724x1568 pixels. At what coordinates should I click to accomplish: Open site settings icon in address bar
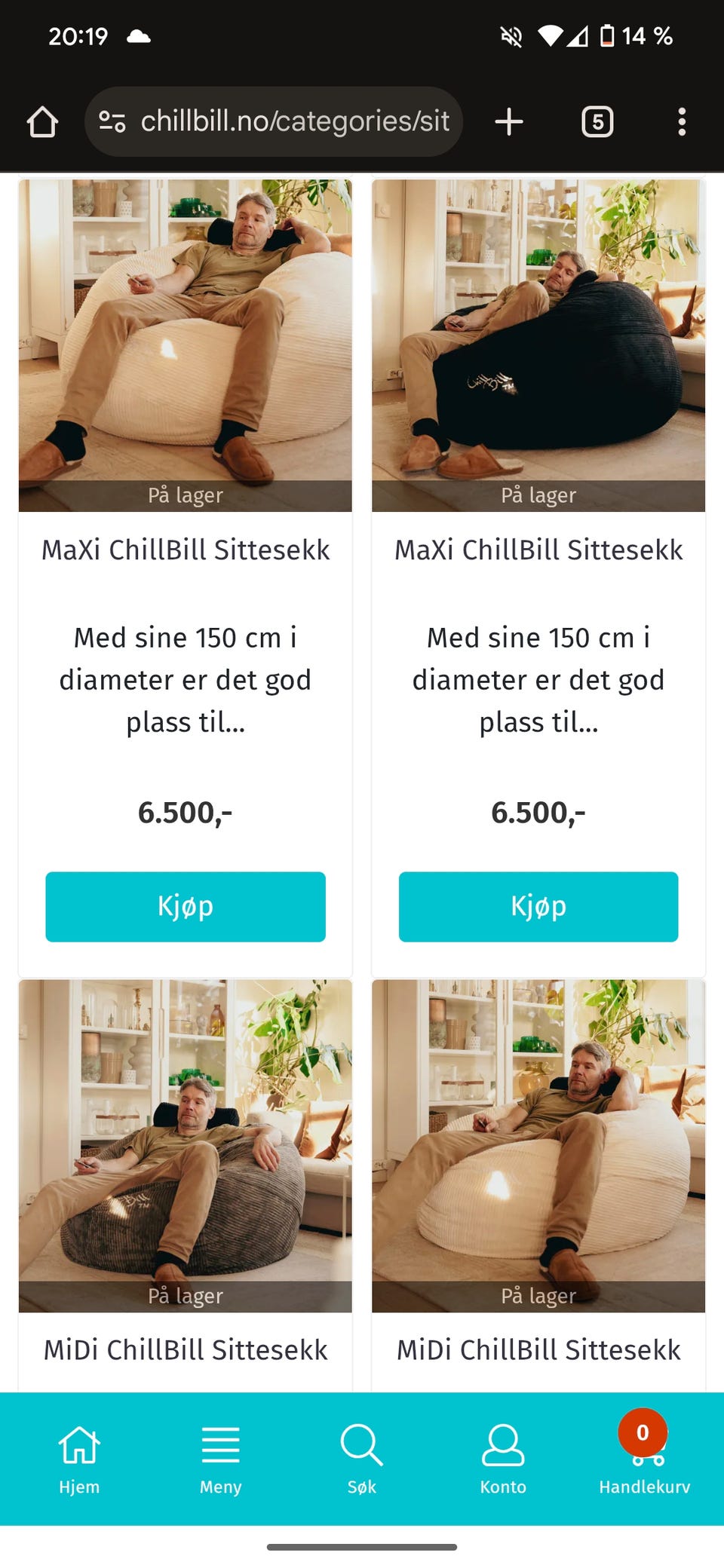point(112,121)
